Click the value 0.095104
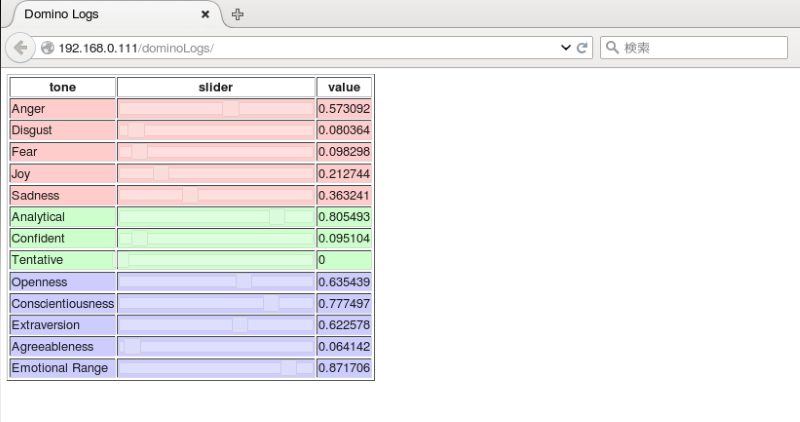The image size is (800, 422). (344, 238)
